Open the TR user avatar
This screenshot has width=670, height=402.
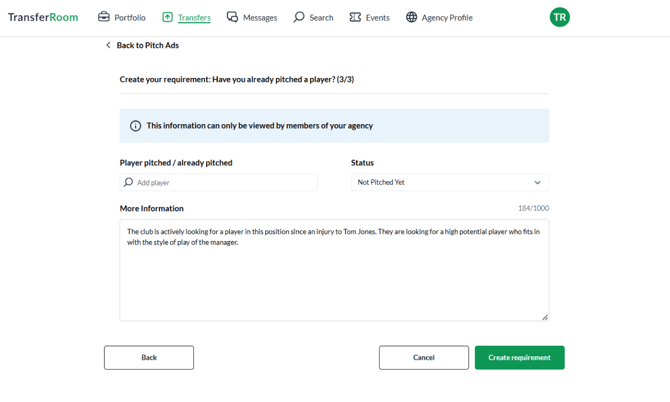click(559, 17)
